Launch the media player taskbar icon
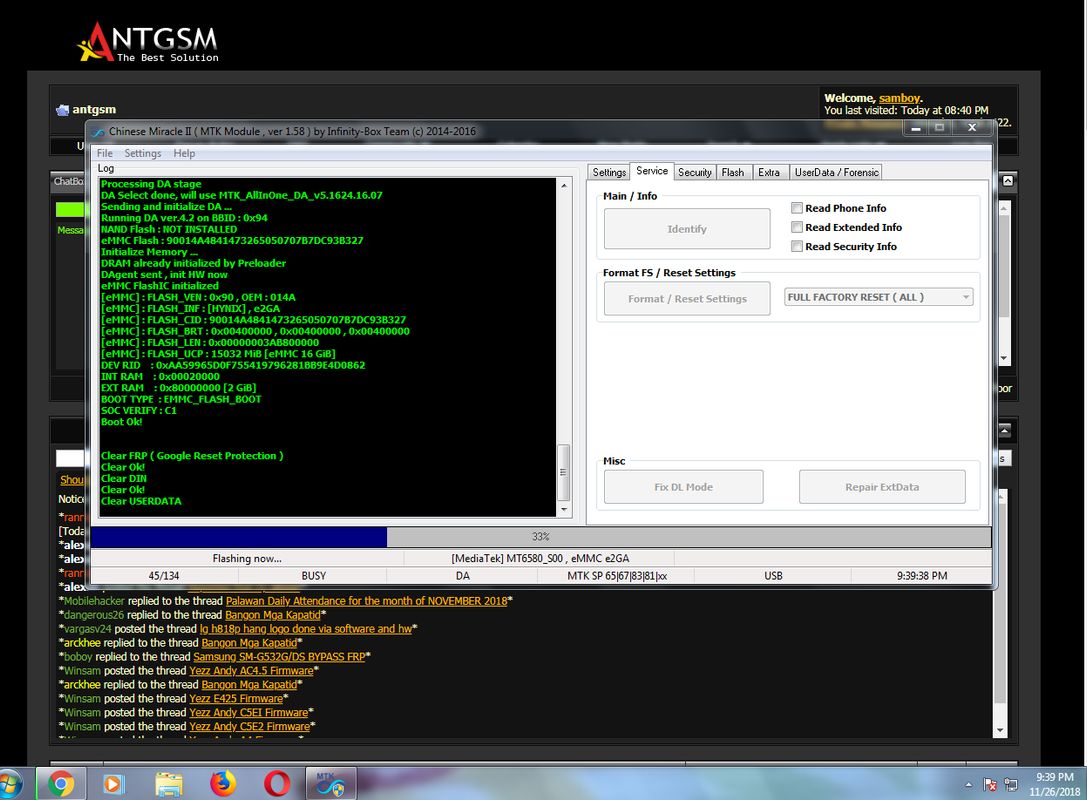Image resolution: width=1087 pixels, height=800 pixels. point(114,784)
